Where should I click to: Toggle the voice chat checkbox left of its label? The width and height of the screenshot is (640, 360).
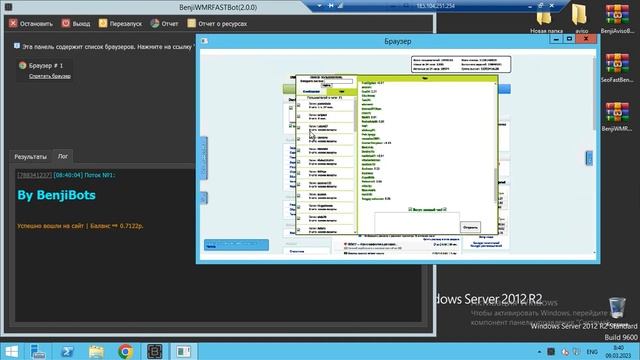[410, 209]
